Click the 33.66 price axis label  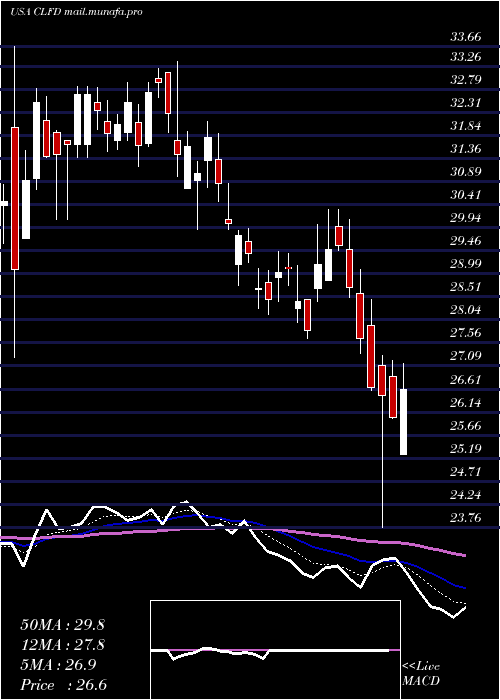(x=466, y=37)
